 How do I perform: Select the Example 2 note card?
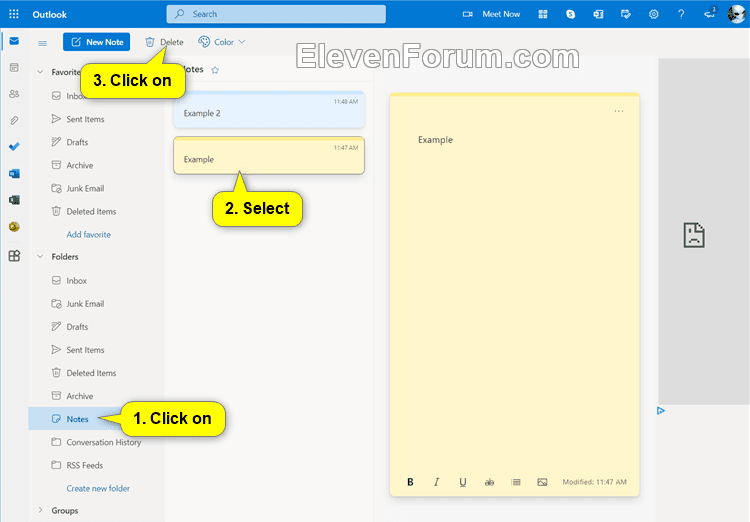(x=269, y=110)
